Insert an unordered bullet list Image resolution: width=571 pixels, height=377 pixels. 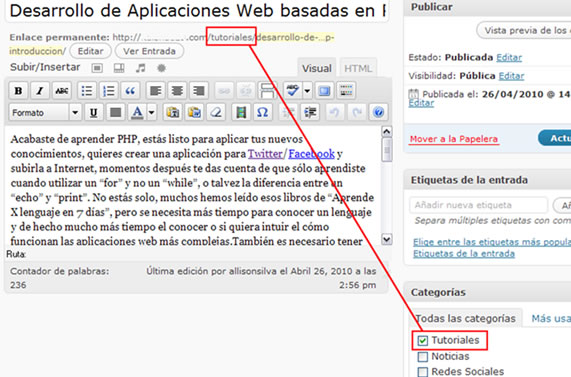(87, 91)
